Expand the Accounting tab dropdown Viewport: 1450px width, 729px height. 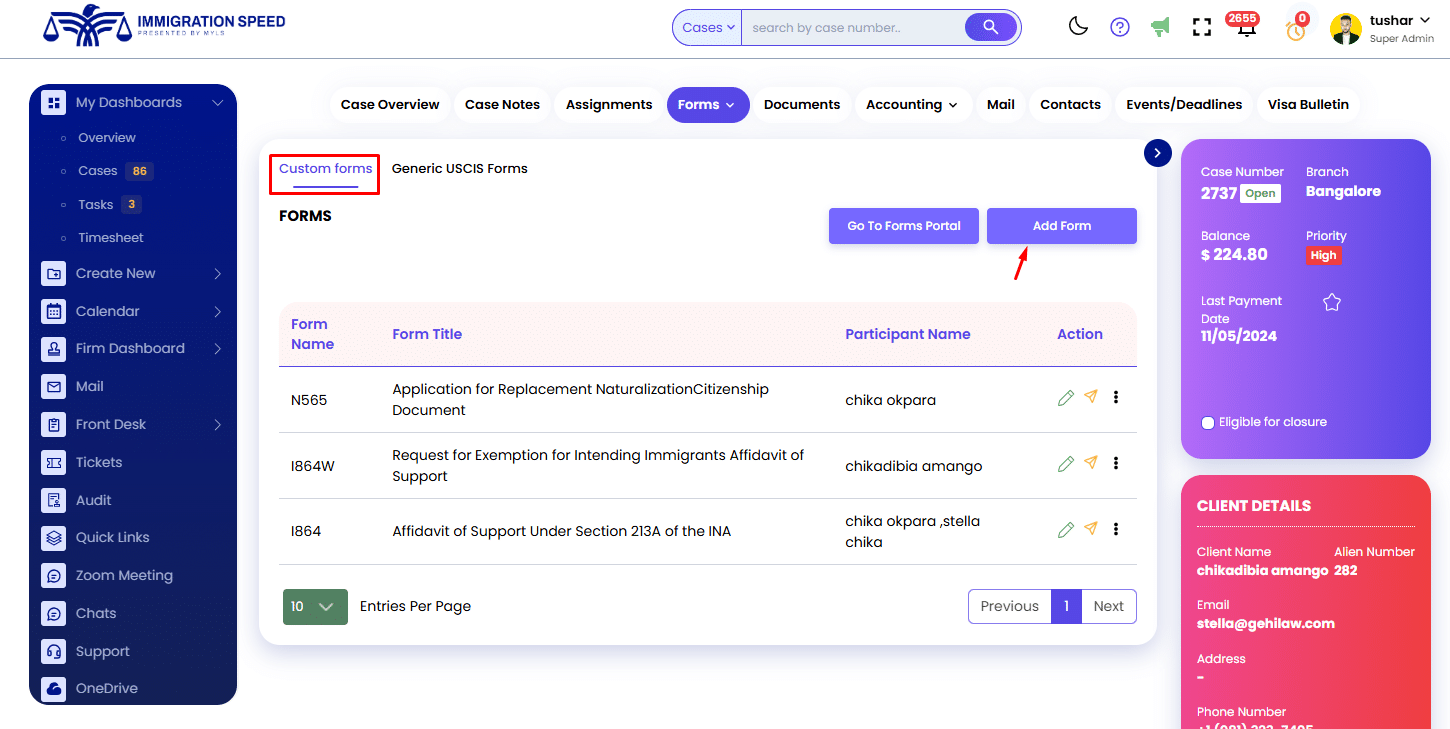912,105
